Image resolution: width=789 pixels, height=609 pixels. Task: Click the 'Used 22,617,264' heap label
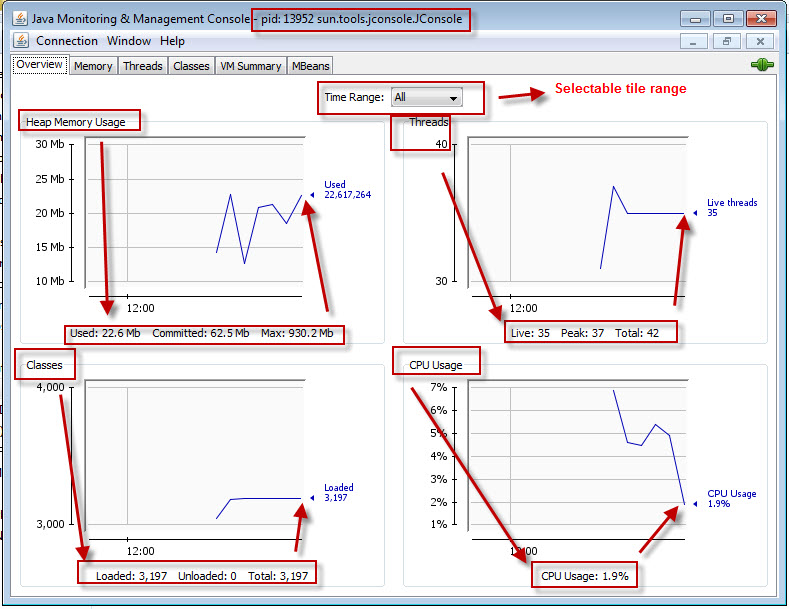tap(347, 190)
